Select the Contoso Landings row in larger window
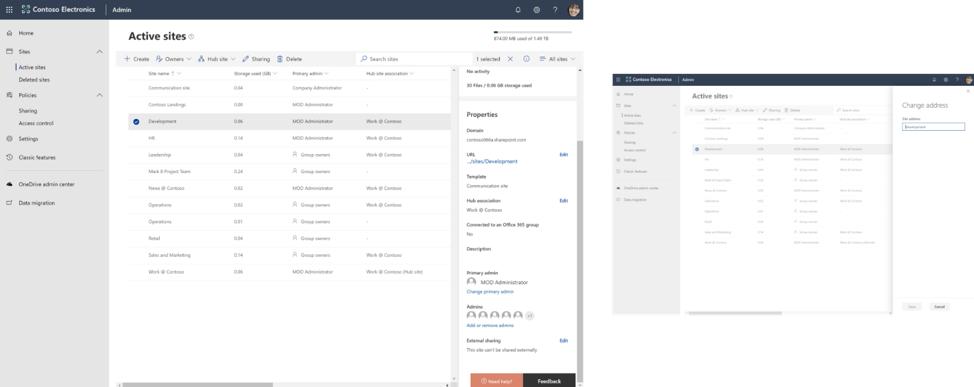Viewport: 974px width, 387px height. [x=289, y=104]
